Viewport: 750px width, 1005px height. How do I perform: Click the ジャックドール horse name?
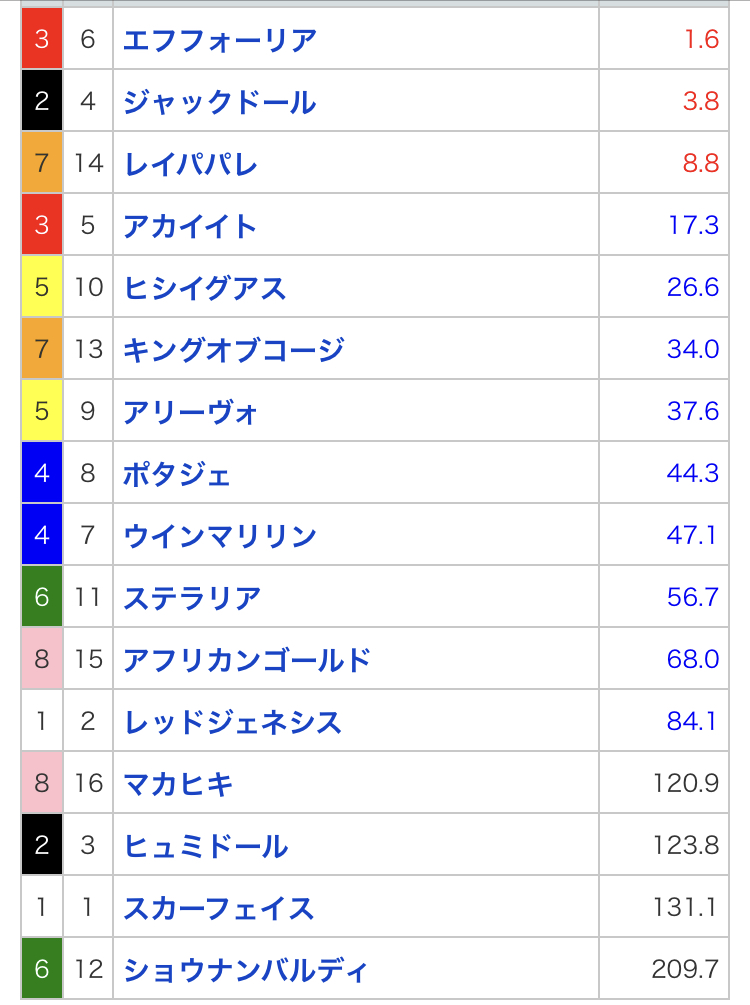tap(220, 102)
